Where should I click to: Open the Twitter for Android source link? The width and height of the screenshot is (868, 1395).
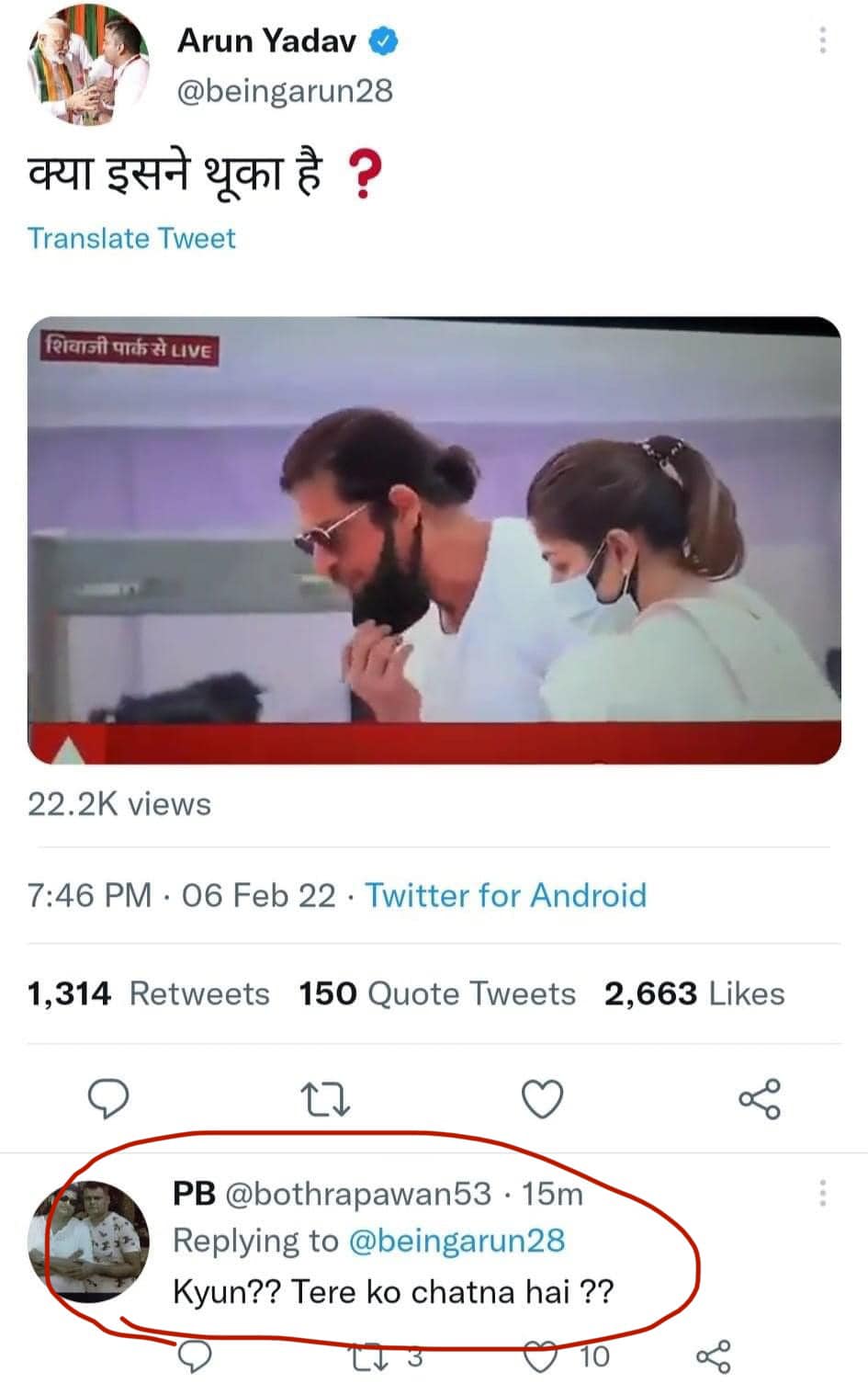[x=506, y=895]
